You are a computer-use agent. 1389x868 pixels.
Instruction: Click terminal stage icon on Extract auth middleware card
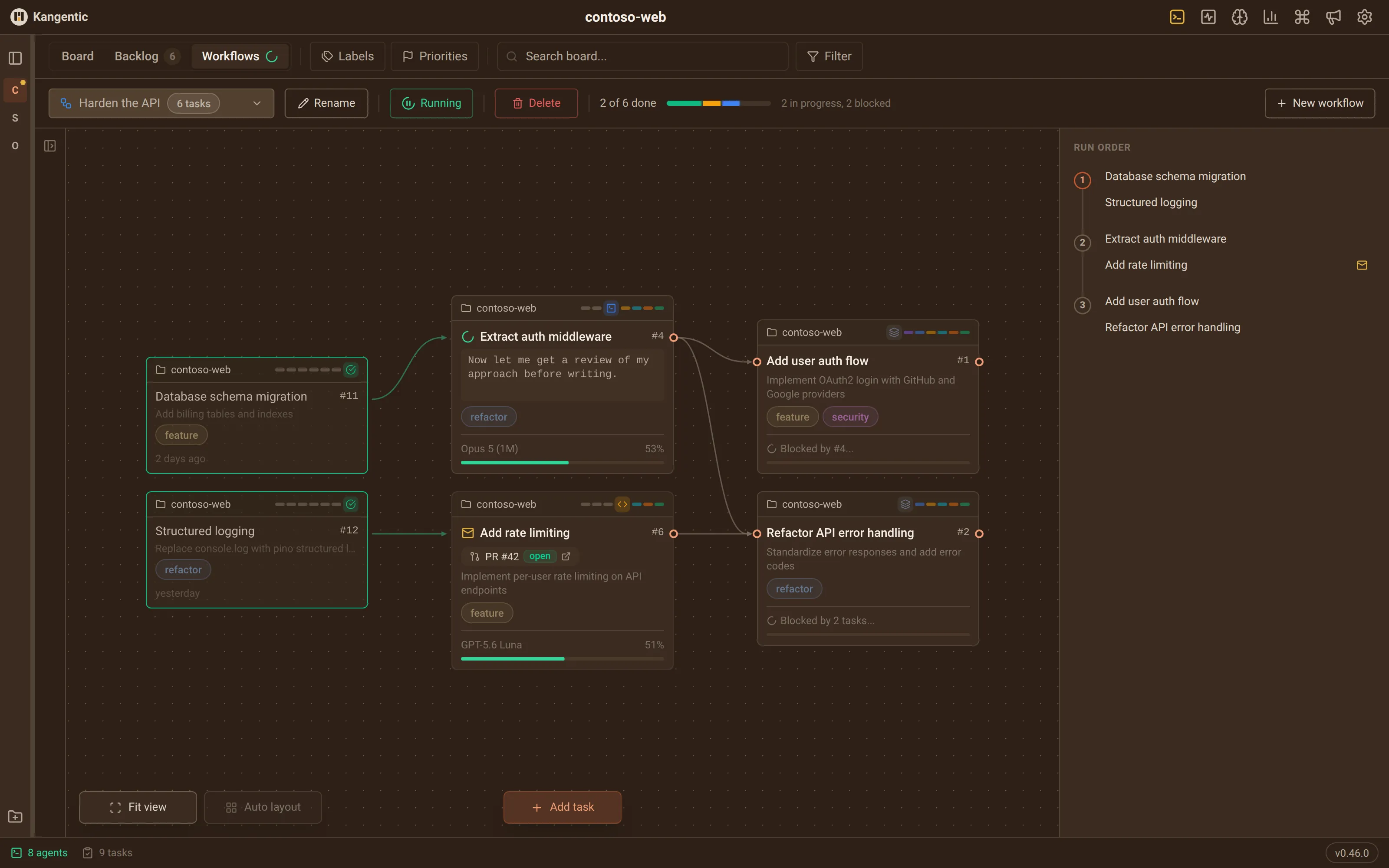pyautogui.click(x=611, y=308)
